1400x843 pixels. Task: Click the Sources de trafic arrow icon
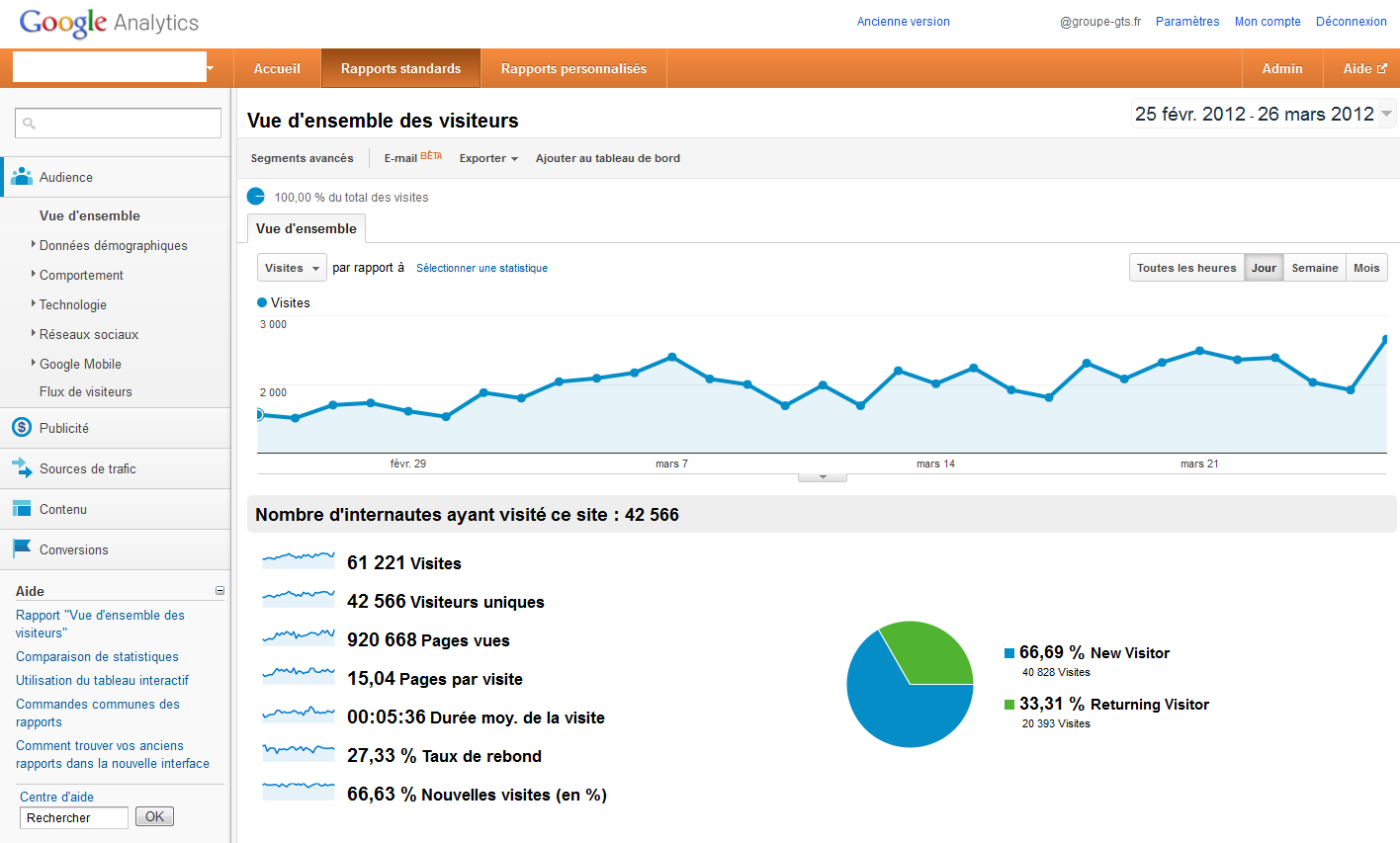point(22,467)
